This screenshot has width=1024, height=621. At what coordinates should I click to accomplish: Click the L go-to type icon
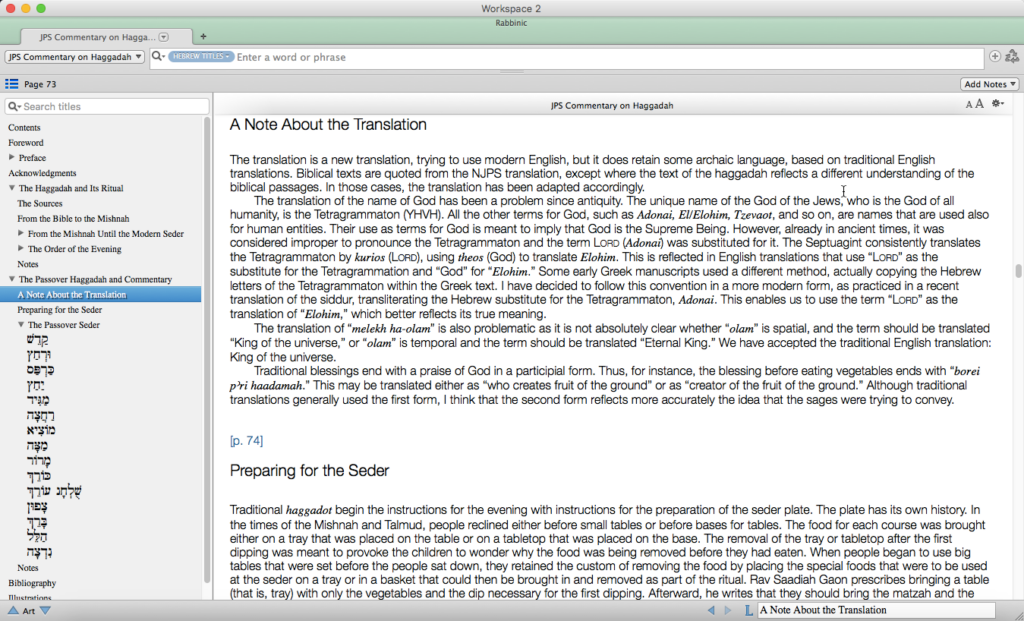point(748,610)
